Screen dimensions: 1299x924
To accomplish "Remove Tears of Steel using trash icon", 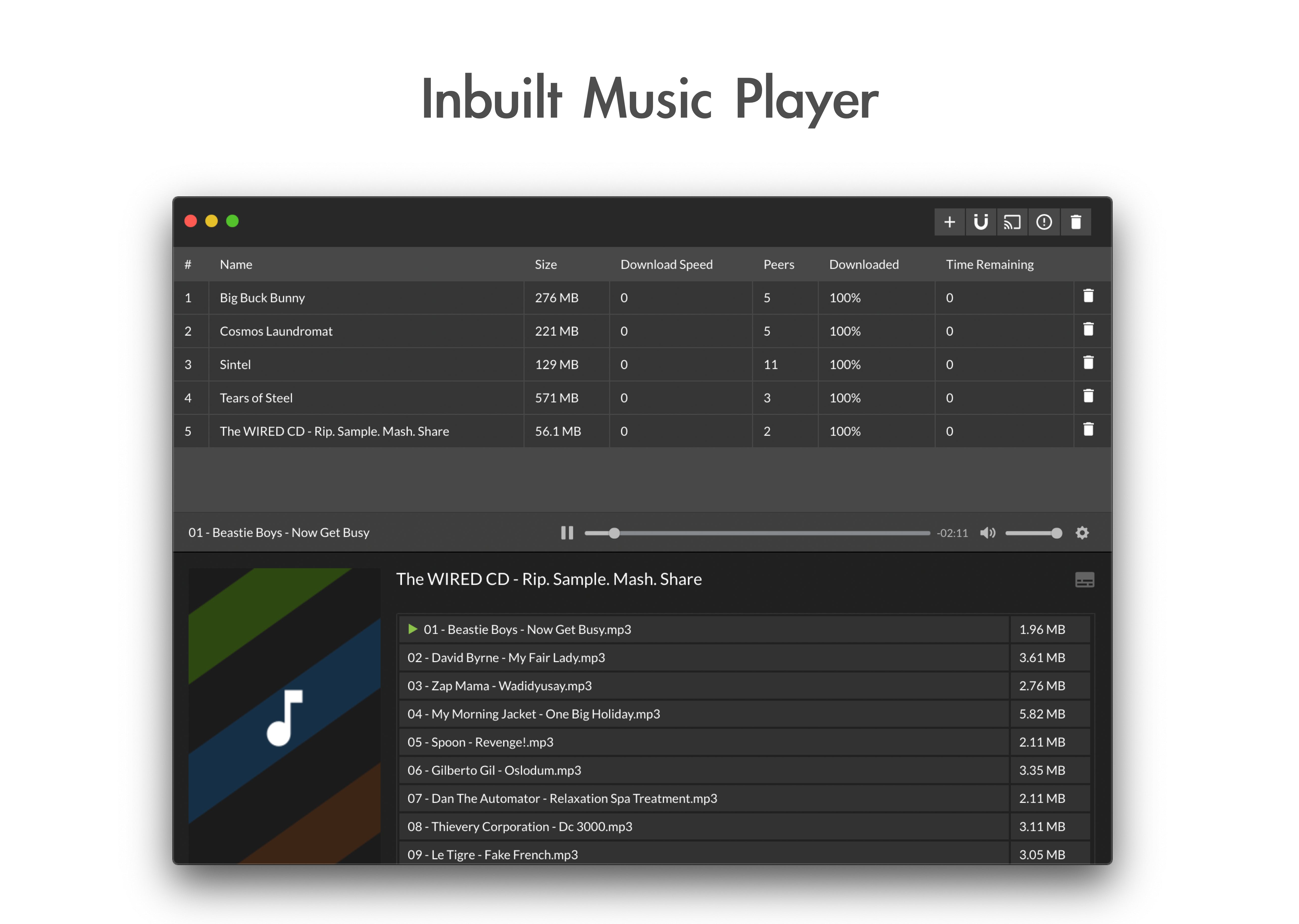I will click(x=1088, y=396).
